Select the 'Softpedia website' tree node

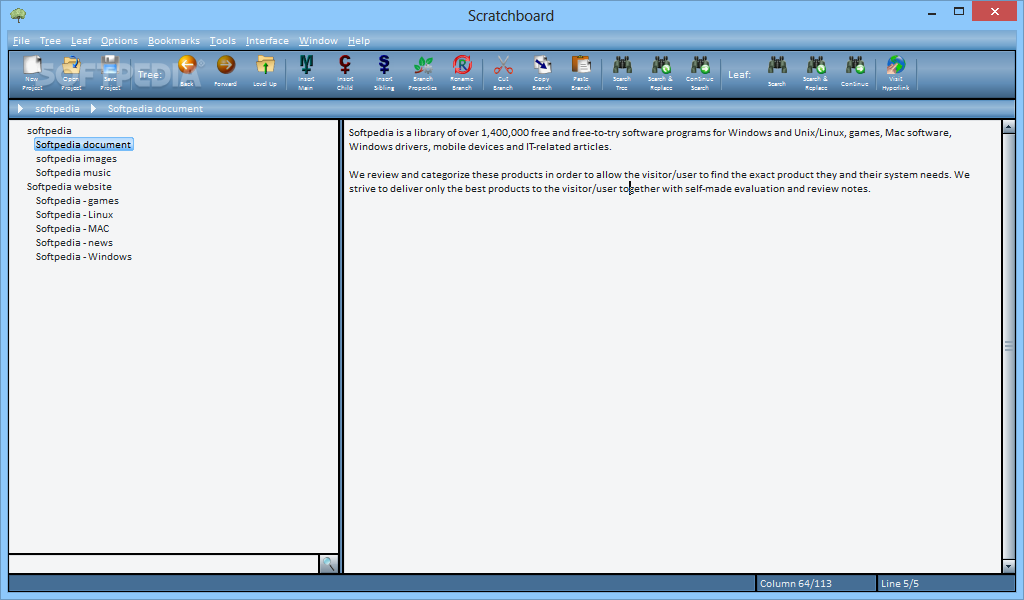(x=69, y=187)
